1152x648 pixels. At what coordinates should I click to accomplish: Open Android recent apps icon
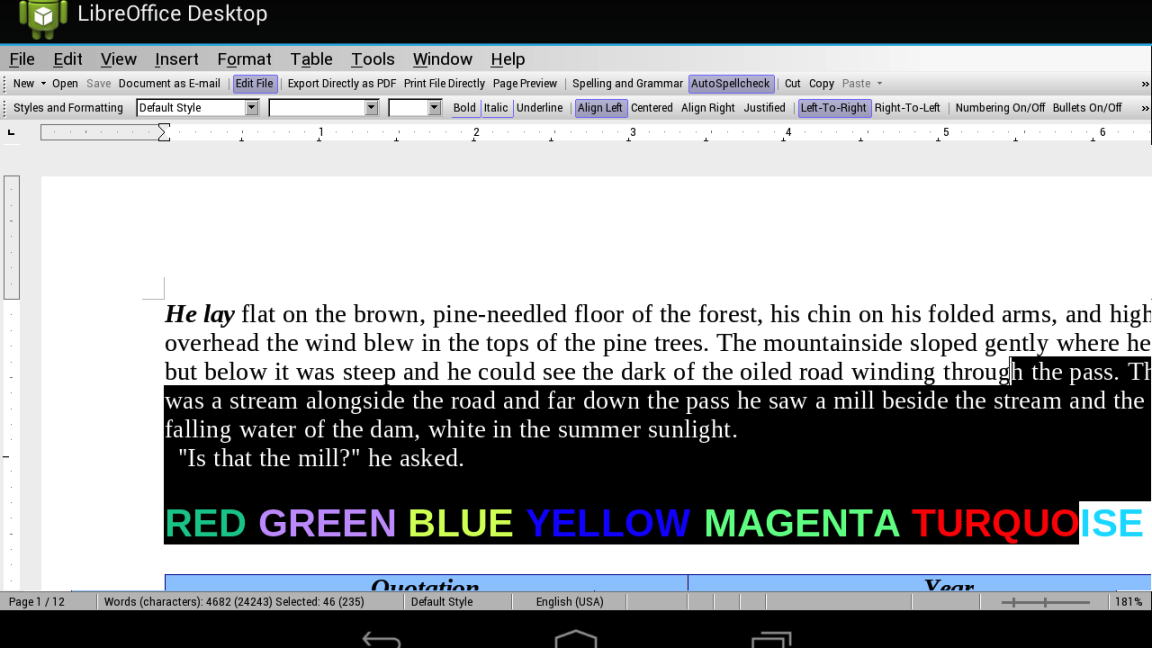coord(771,638)
